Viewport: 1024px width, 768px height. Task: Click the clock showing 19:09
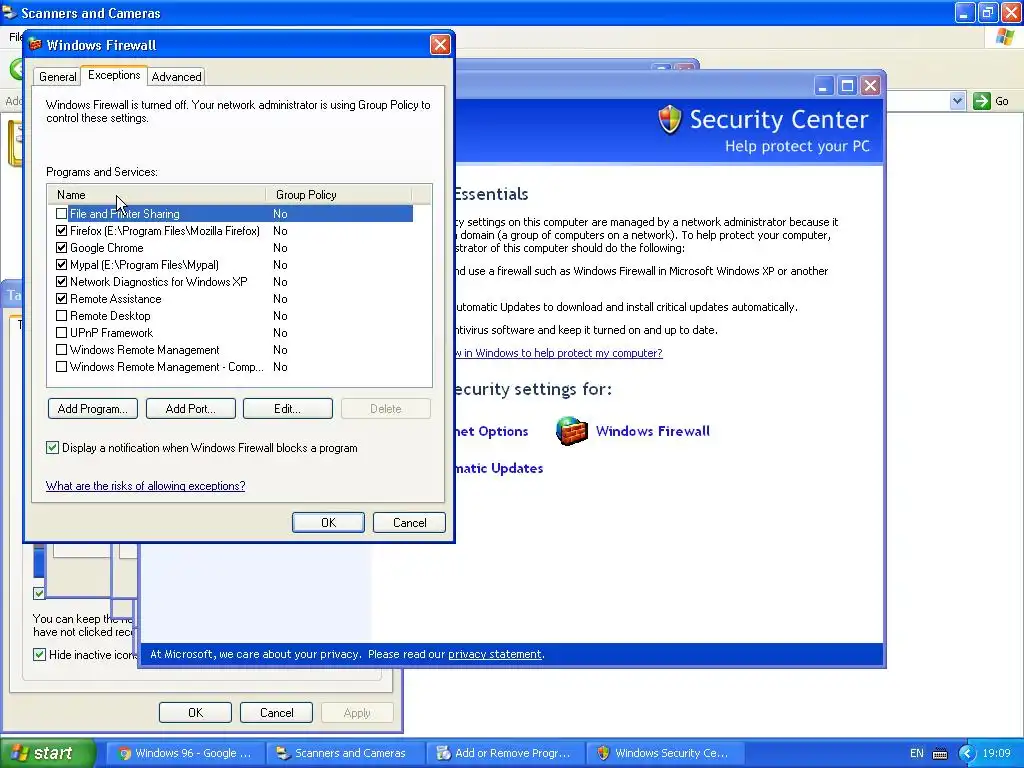click(x=997, y=753)
